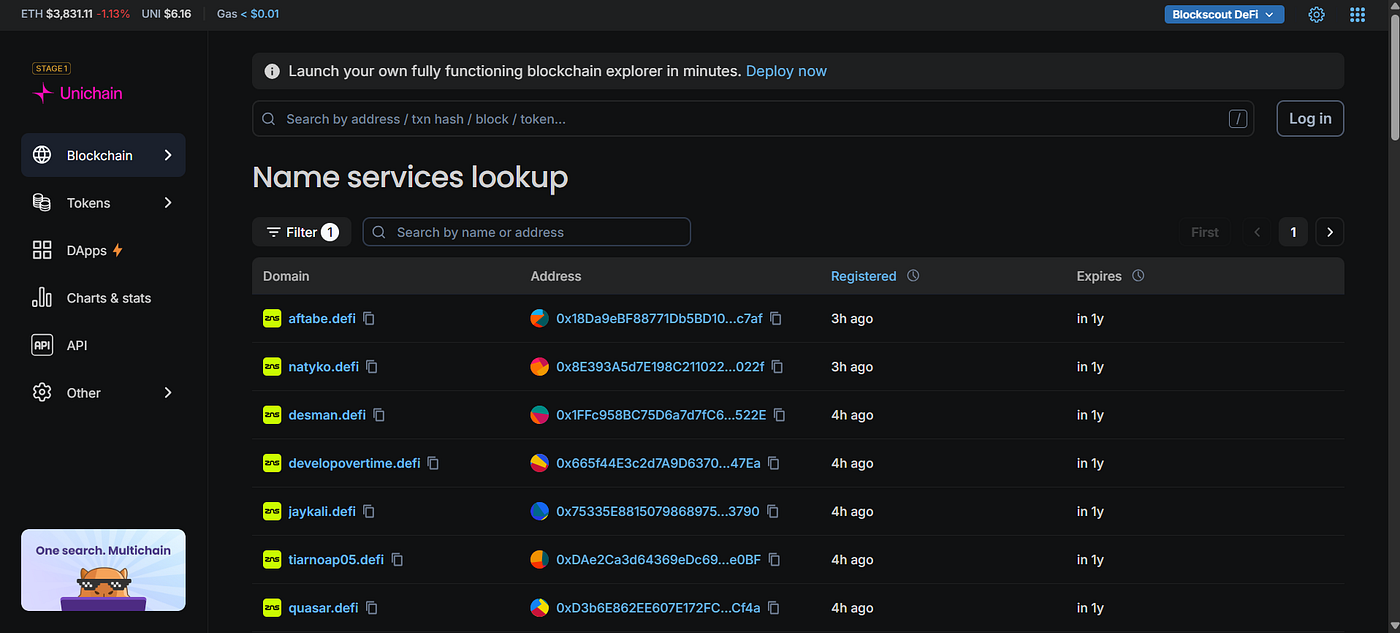Copy address 0x1FFc958BC75D6a7d7fC6...522E

[780, 415]
